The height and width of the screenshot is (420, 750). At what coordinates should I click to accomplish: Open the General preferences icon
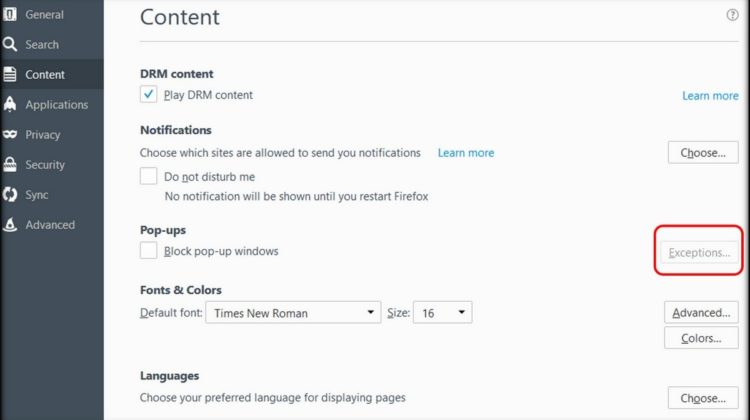coord(10,14)
